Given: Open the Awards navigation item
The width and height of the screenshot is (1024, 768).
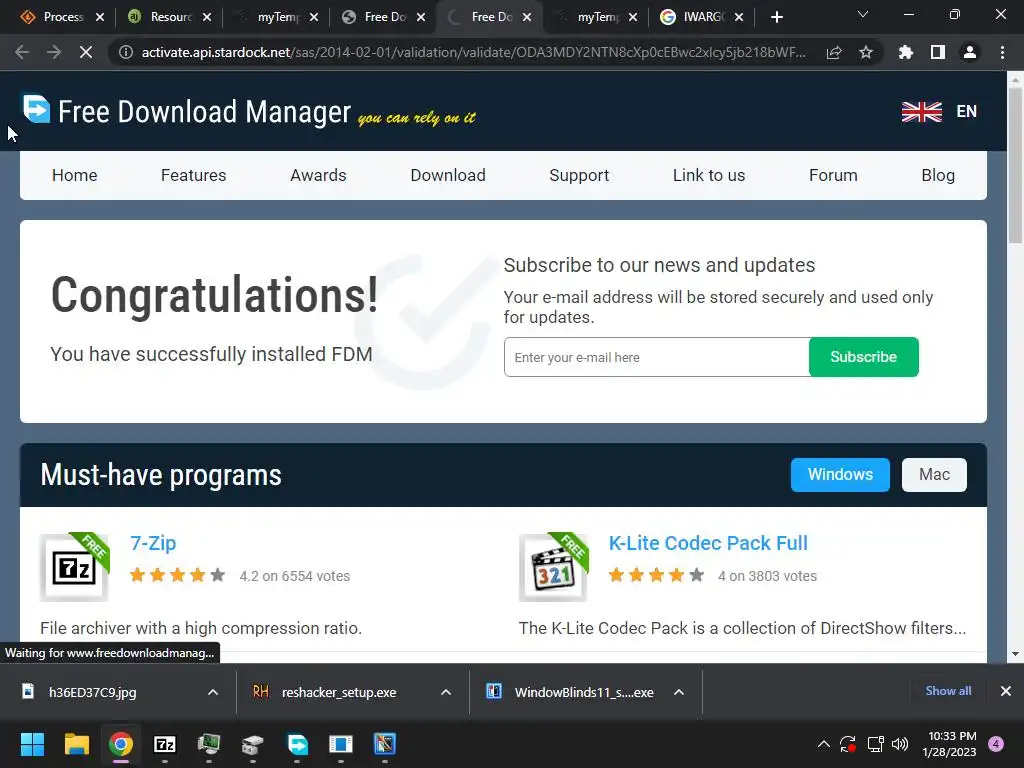Looking at the screenshot, I should tap(318, 175).
